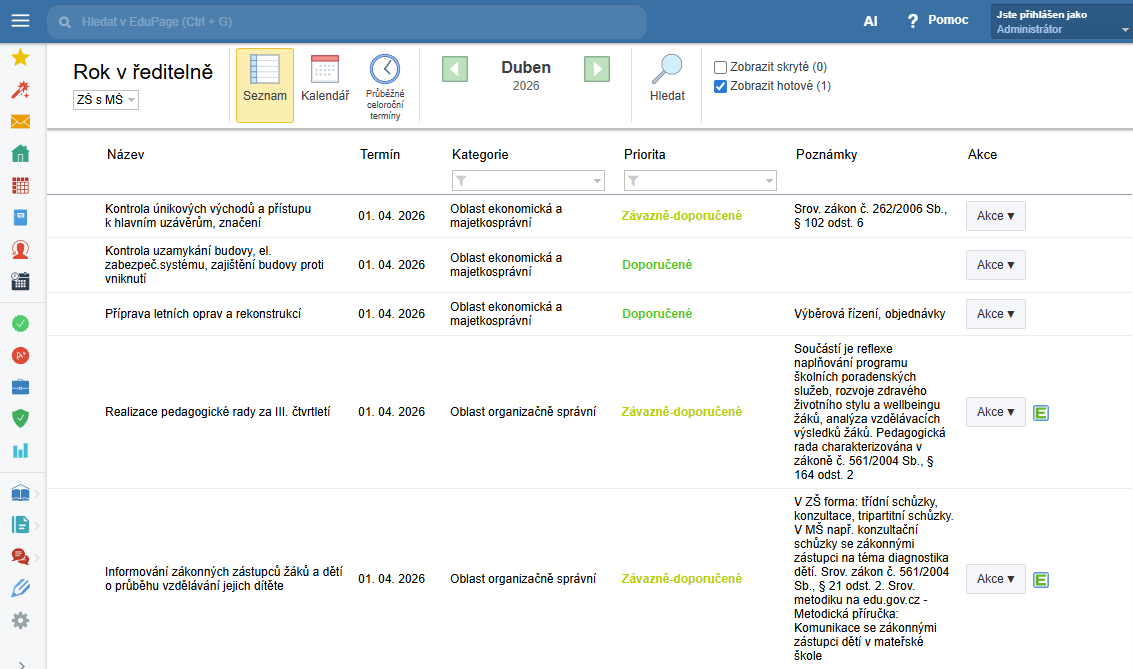
Task: Open the Administrátor account dropdown
Action: pos(1060,22)
